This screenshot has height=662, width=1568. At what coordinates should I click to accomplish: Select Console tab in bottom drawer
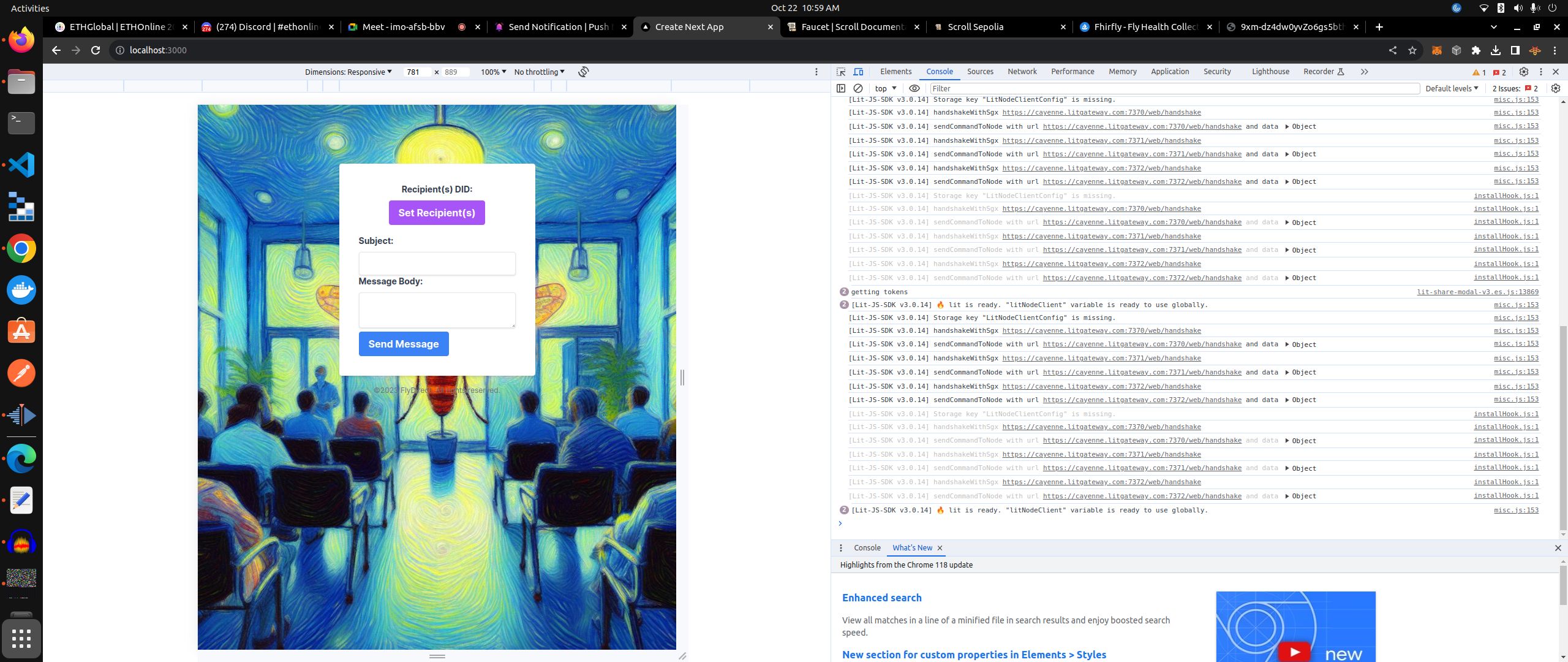click(867, 548)
